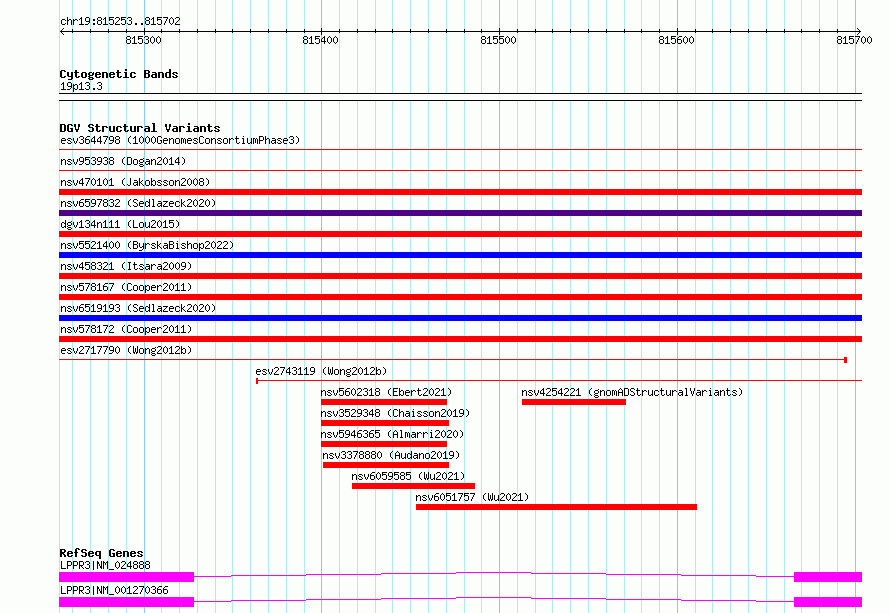Click the red bar under nsv5946365 (Almarri2020)

click(384, 444)
